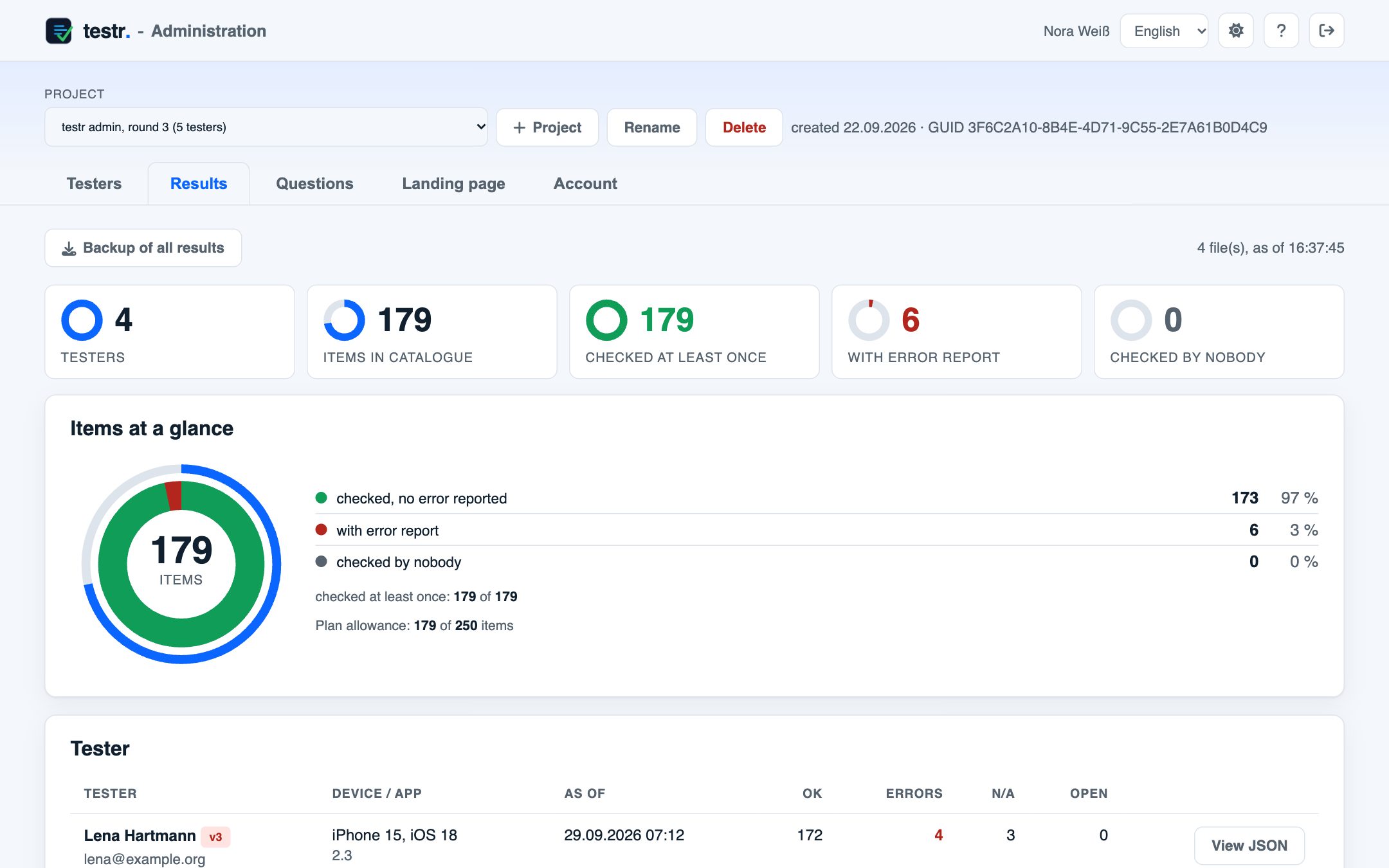
Task: Click the Administration header text
Action: coord(208,31)
